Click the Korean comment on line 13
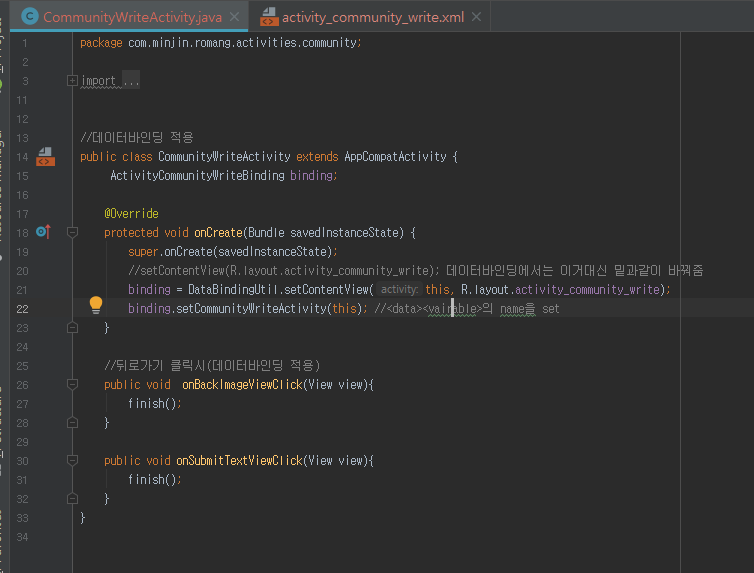Viewport: 754px width, 573px height. [x=137, y=137]
